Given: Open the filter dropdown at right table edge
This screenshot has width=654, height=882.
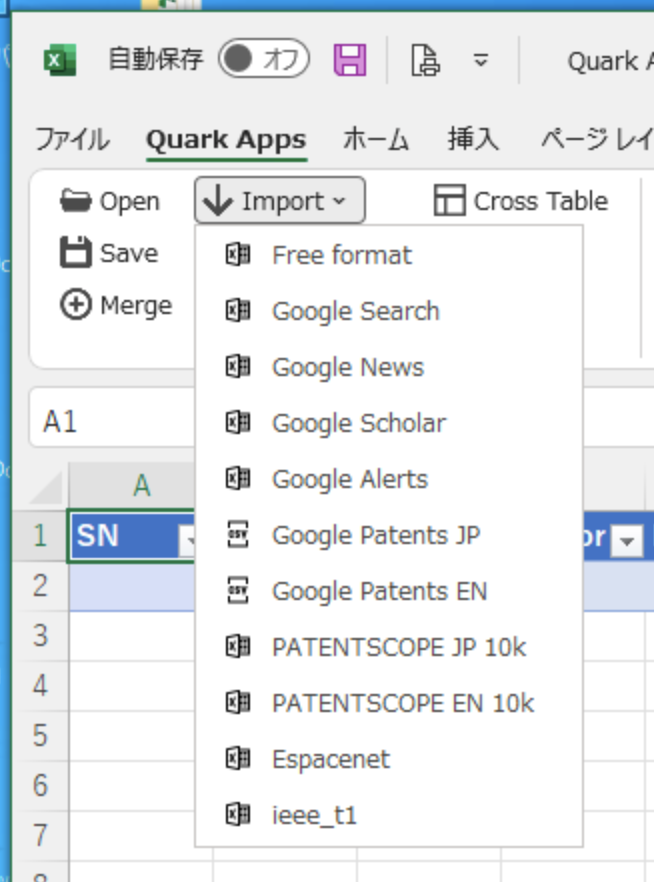Looking at the screenshot, I should (627, 541).
